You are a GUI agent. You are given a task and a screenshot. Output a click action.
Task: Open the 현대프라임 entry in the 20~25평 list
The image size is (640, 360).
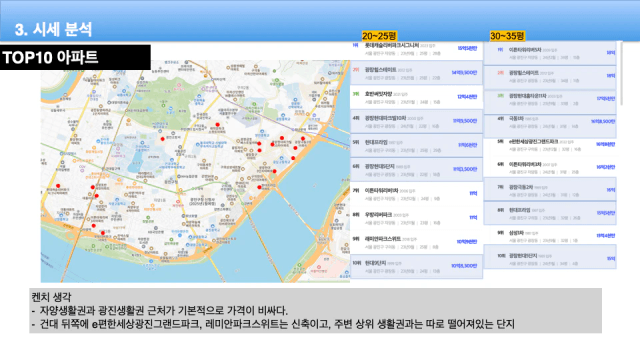pos(416,145)
